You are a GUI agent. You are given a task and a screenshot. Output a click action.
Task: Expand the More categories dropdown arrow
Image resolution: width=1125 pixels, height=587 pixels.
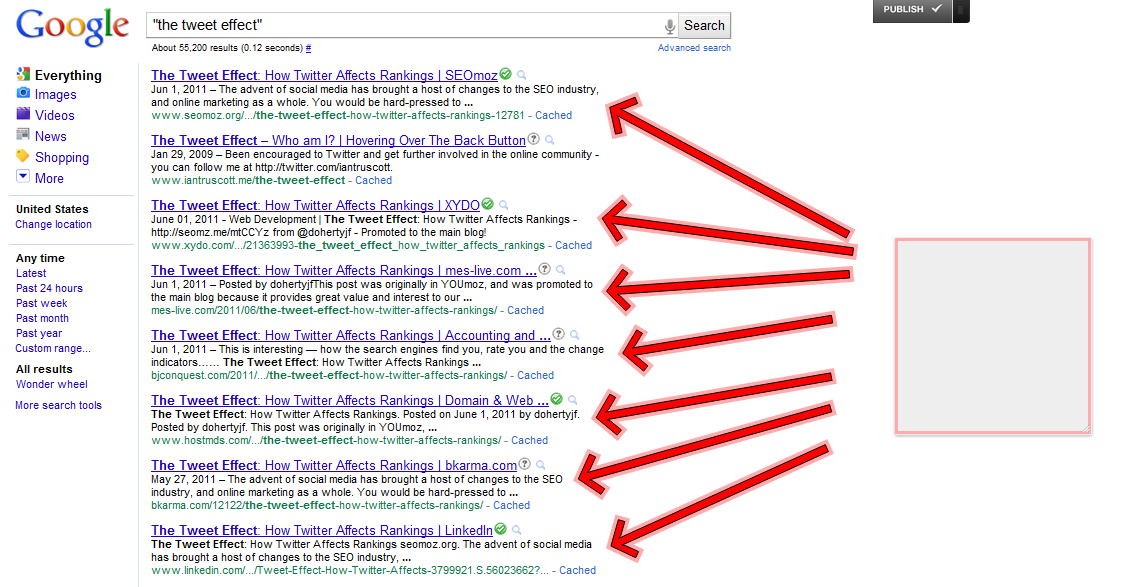tap(23, 177)
